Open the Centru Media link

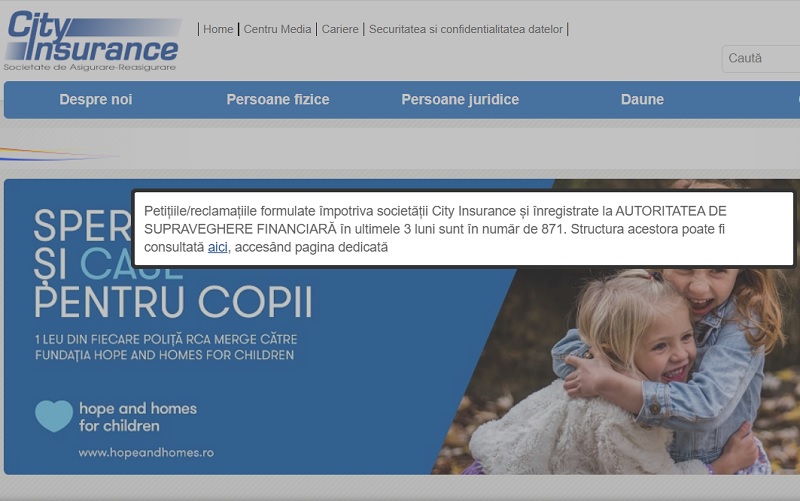point(277,29)
